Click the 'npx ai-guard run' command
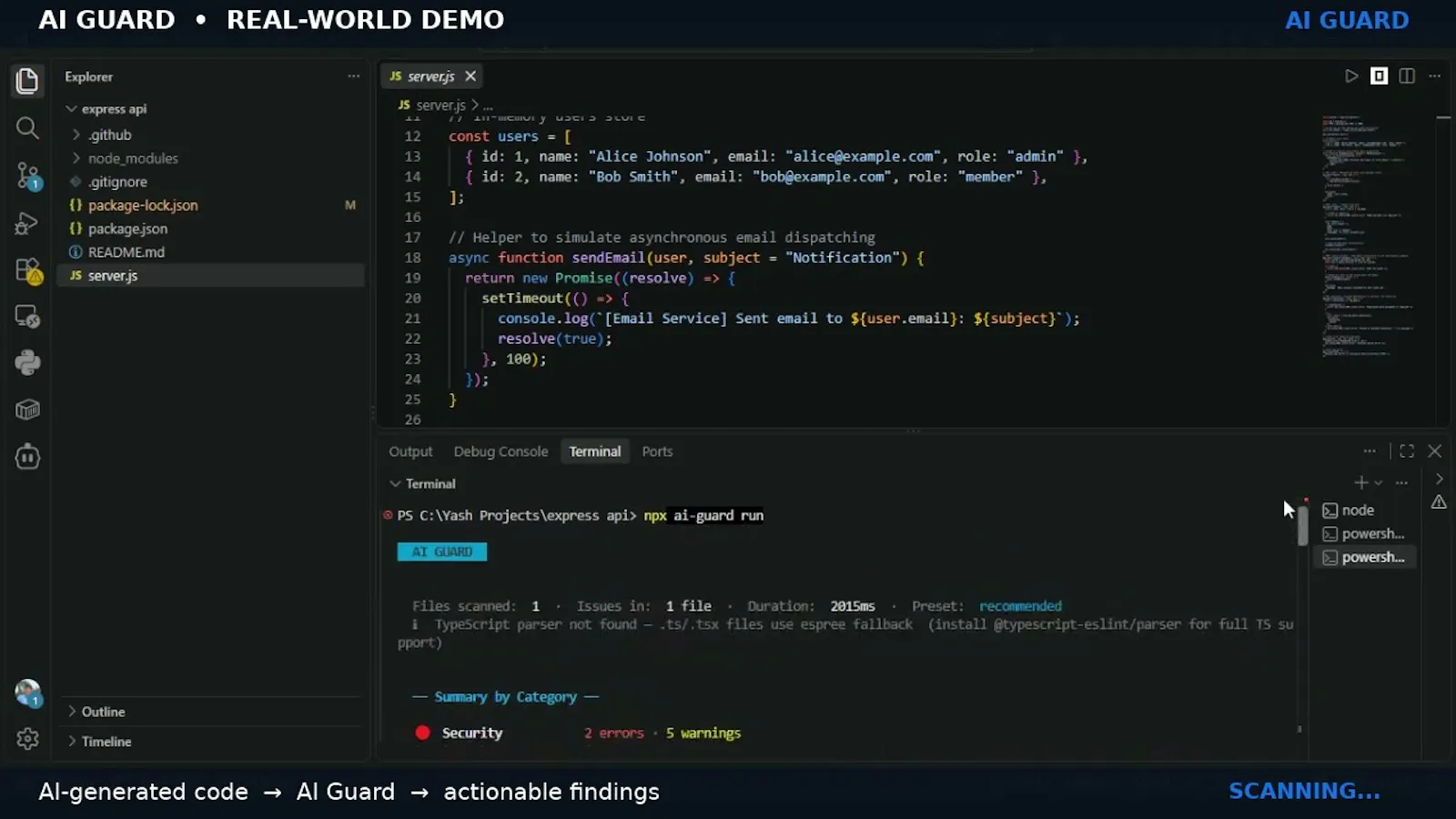The height and width of the screenshot is (819, 1456). [703, 516]
